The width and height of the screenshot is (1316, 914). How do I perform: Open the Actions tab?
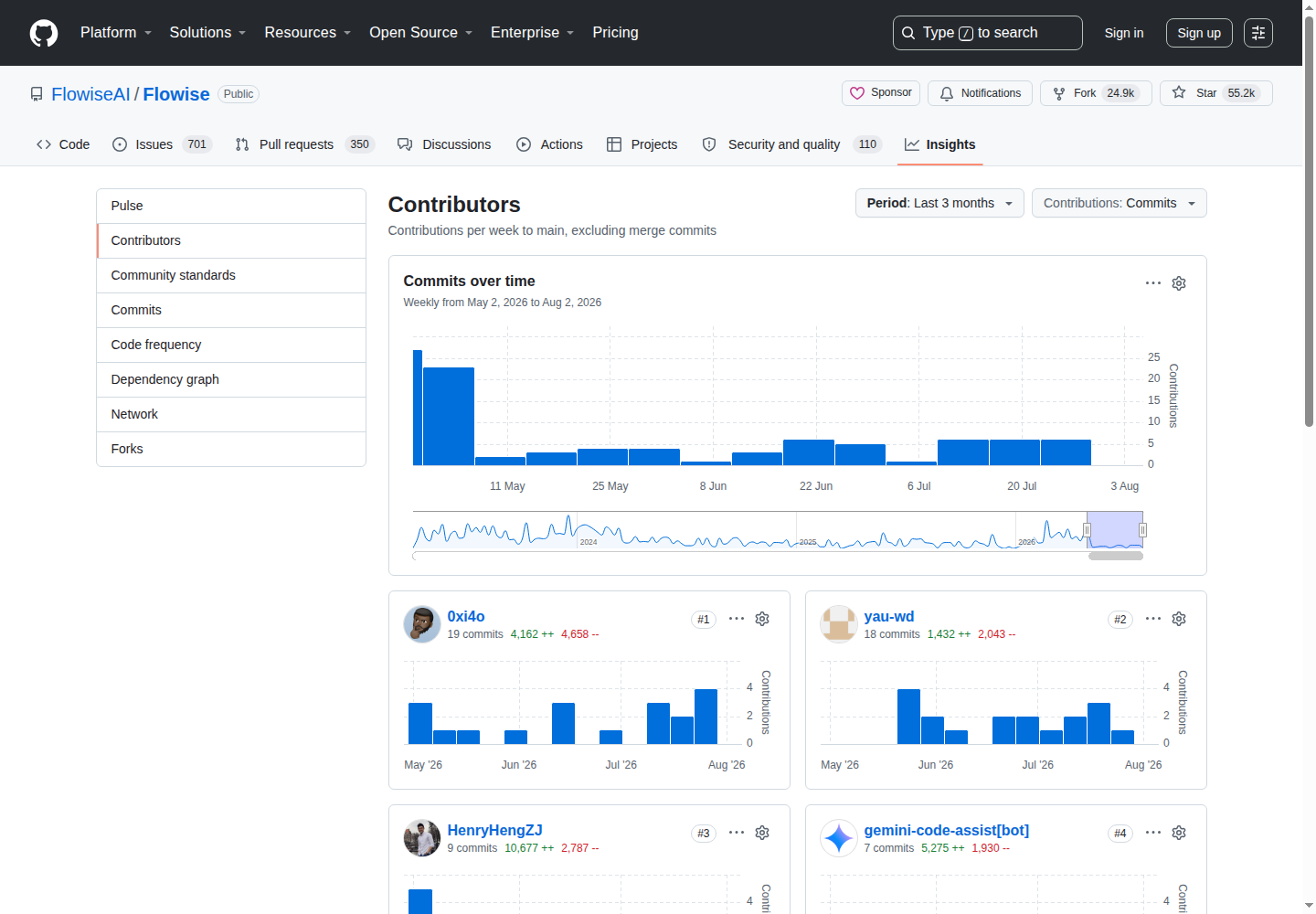(x=549, y=144)
